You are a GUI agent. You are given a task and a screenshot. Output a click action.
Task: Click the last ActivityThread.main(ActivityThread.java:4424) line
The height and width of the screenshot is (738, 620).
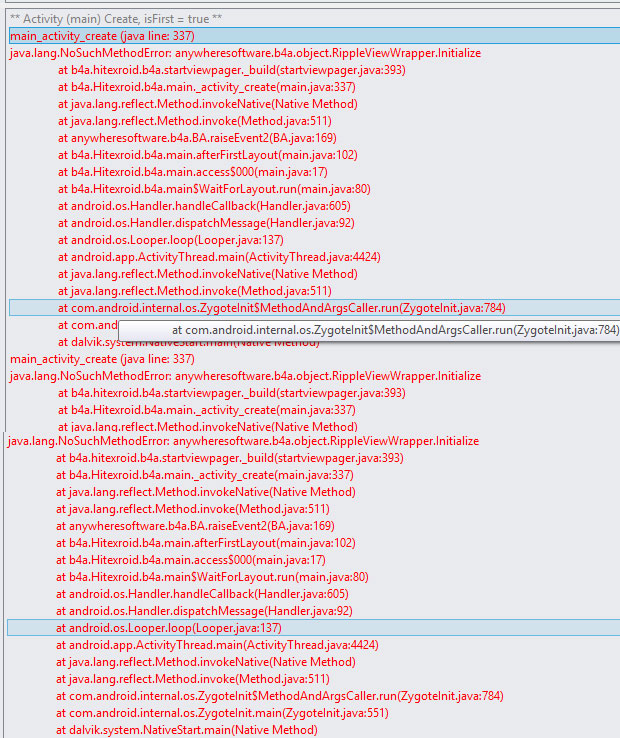(x=217, y=645)
